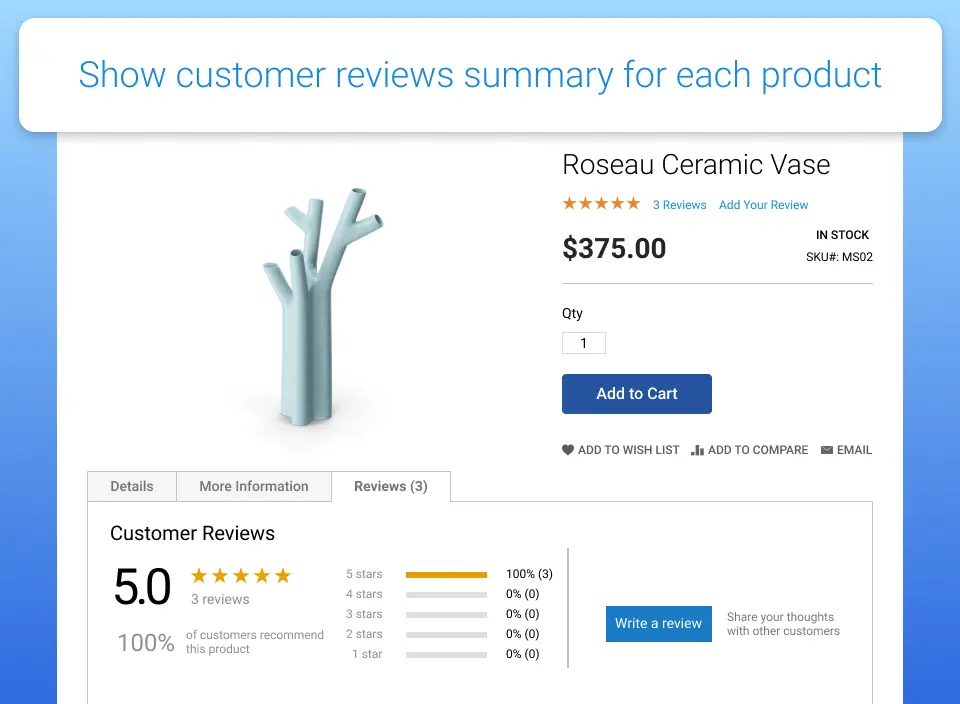Screen dimensions: 960x704
Task: Click the 5.0 average rating number
Action: coord(142,586)
